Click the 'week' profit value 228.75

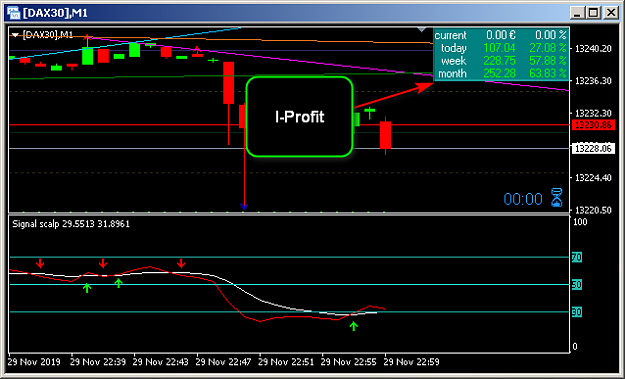(x=499, y=61)
